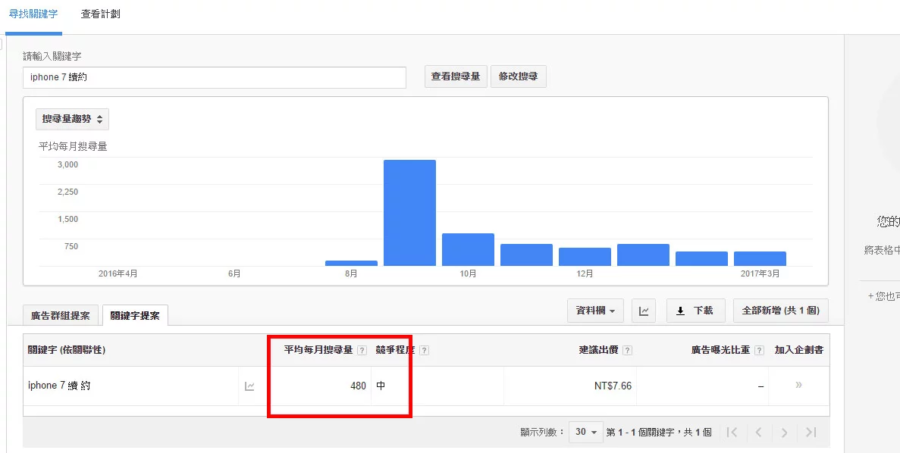900x453 pixels.
Task: Click help icon next to 平均每月搜尋量
Action: click(362, 351)
